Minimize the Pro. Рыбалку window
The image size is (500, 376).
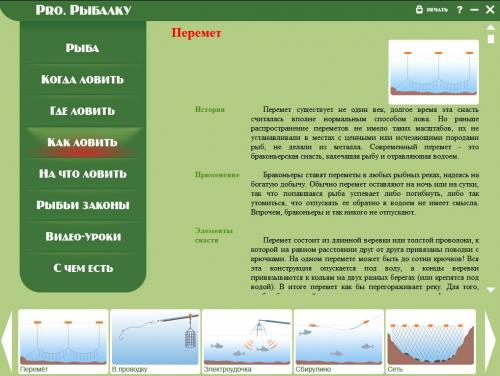[474, 10]
